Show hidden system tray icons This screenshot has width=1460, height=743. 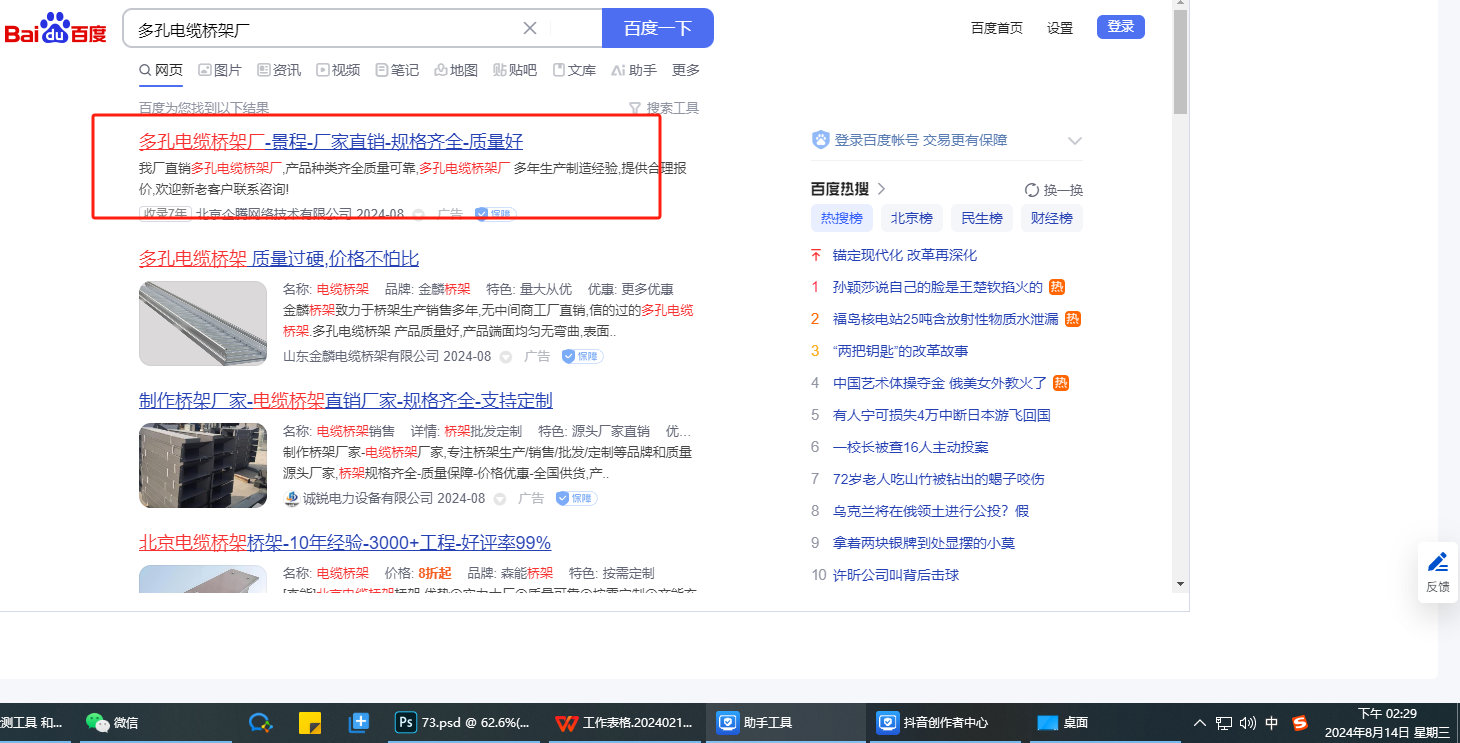click(x=1200, y=722)
